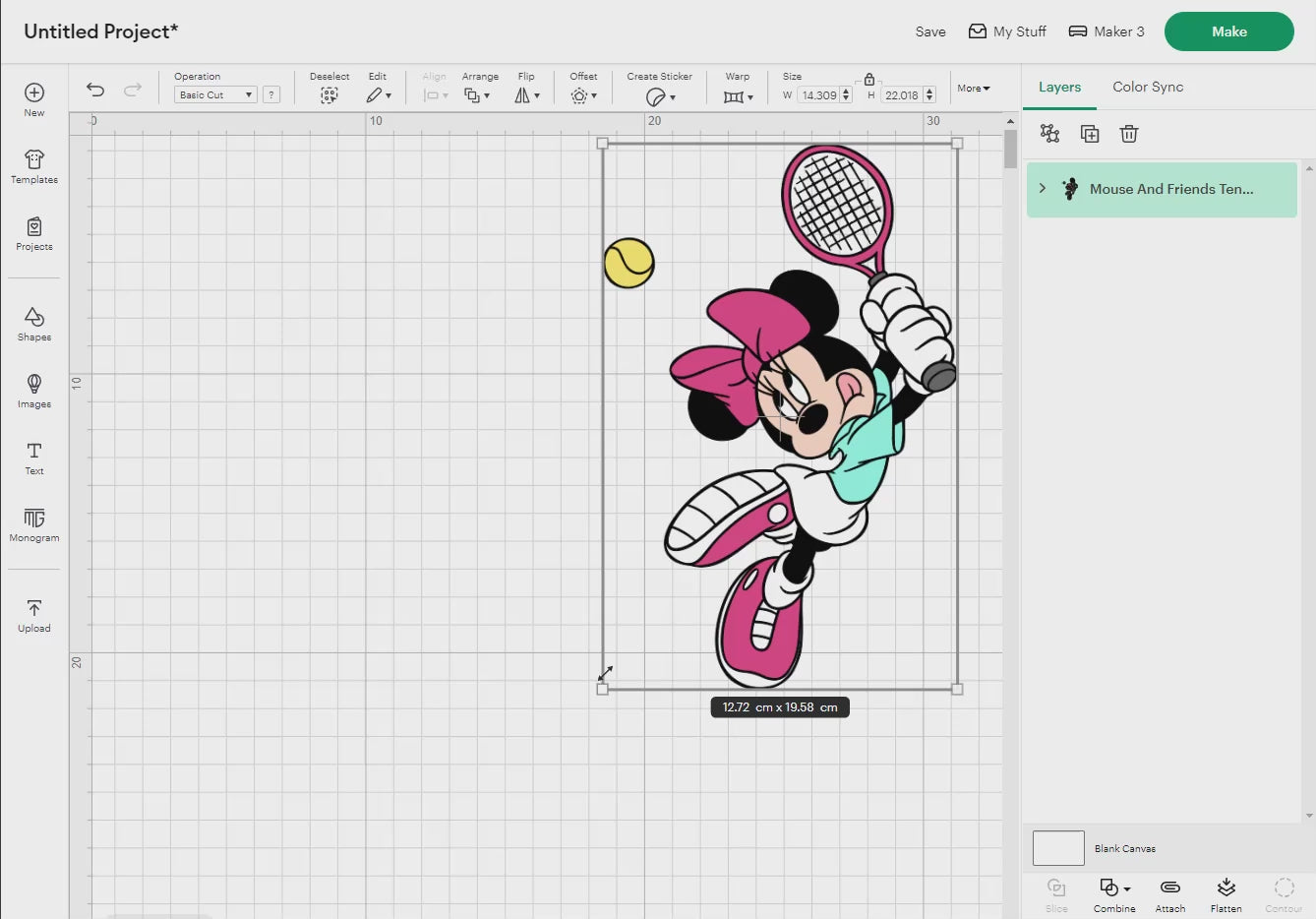This screenshot has width=1316, height=919.
Task: Open the Offset tool
Action: [x=584, y=95]
